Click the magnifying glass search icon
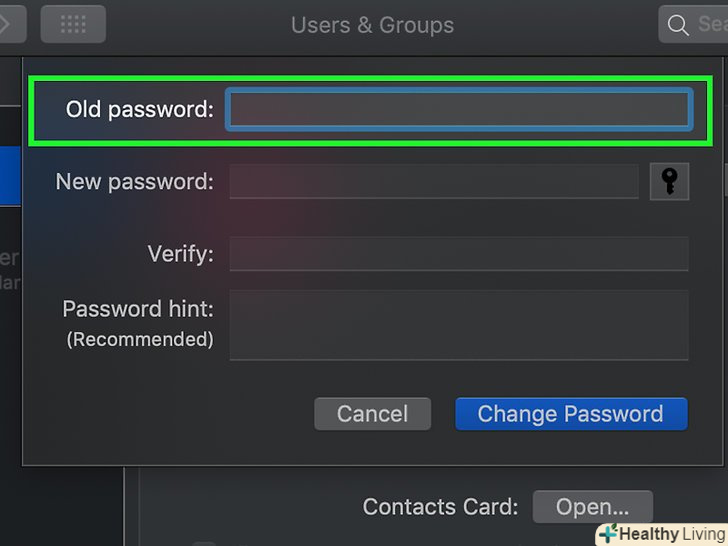Viewport: 728px width, 546px height. coord(678,25)
